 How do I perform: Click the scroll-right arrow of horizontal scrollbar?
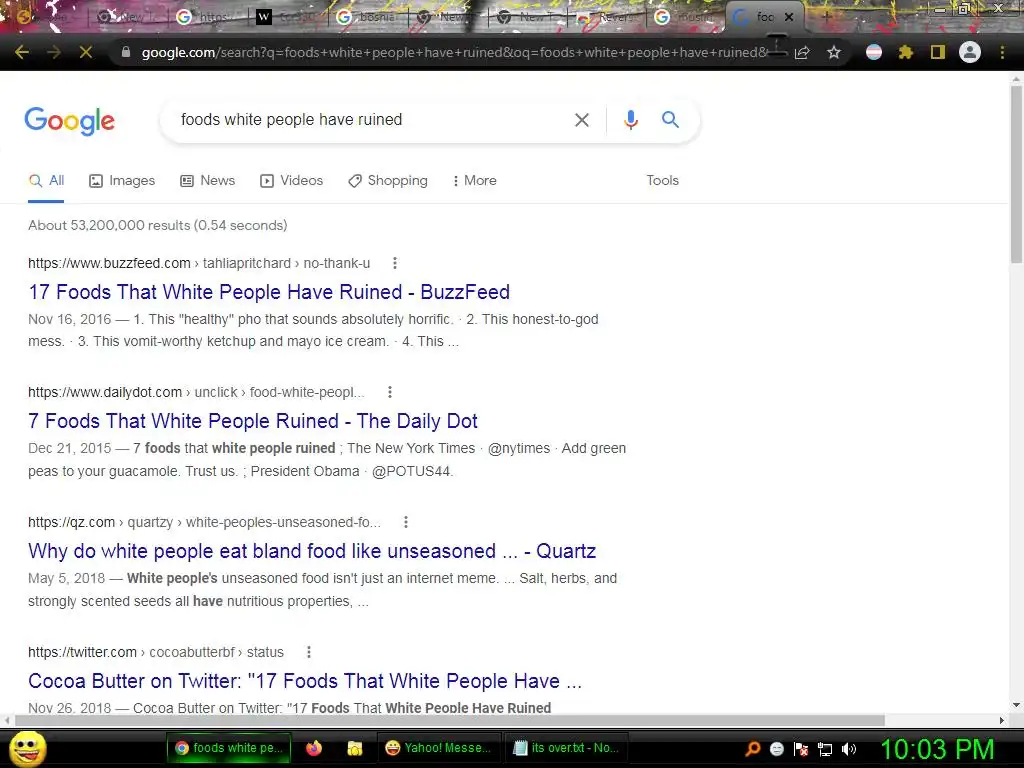[1002, 720]
